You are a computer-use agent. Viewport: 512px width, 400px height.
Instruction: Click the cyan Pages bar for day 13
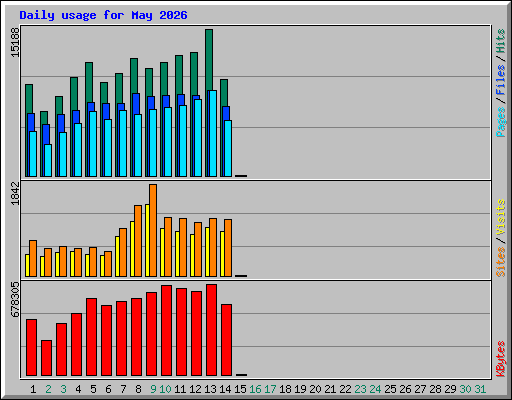point(213,133)
